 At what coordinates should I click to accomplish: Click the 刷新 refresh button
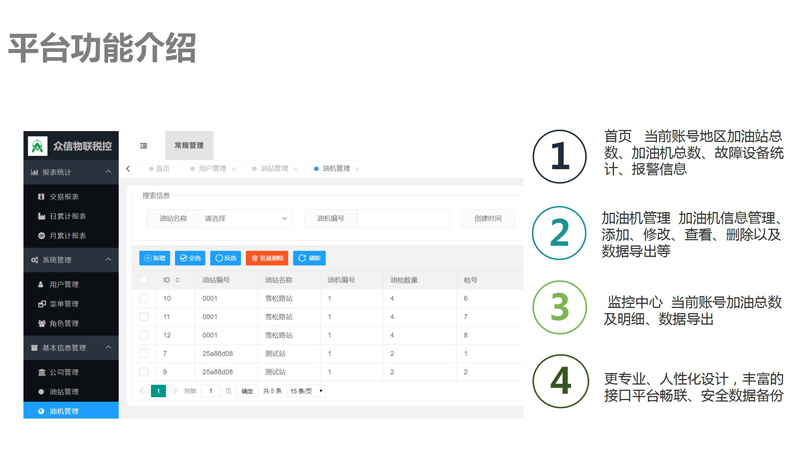coord(309,258)
